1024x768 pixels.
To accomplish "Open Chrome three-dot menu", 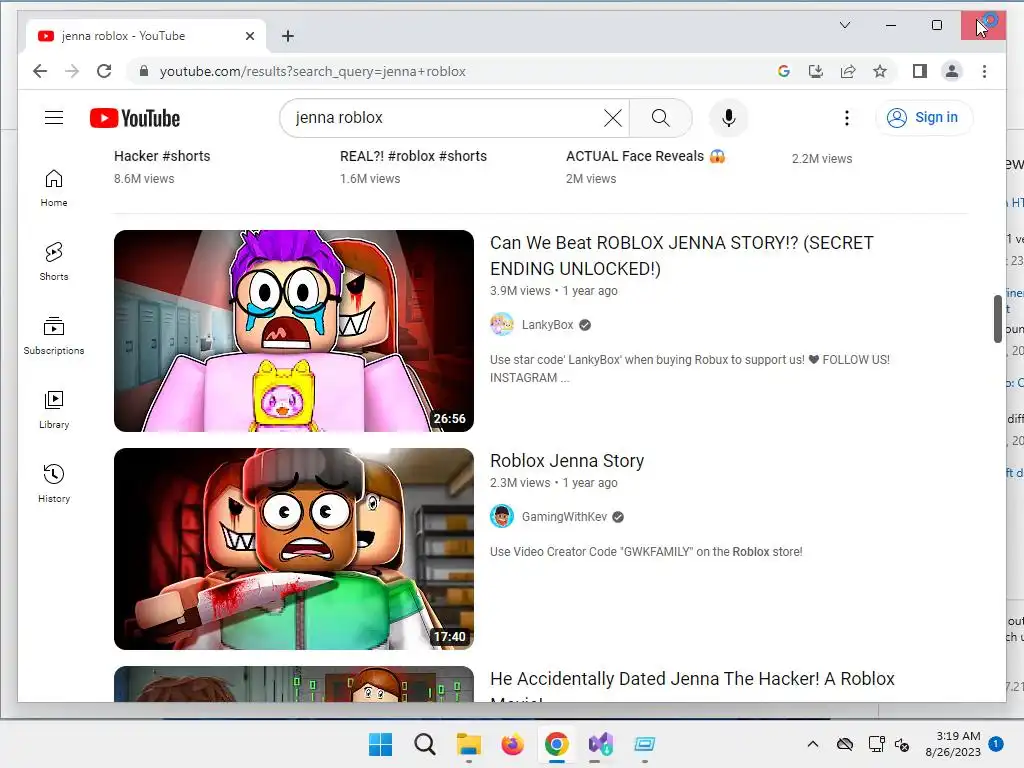I will pos(984,71).
